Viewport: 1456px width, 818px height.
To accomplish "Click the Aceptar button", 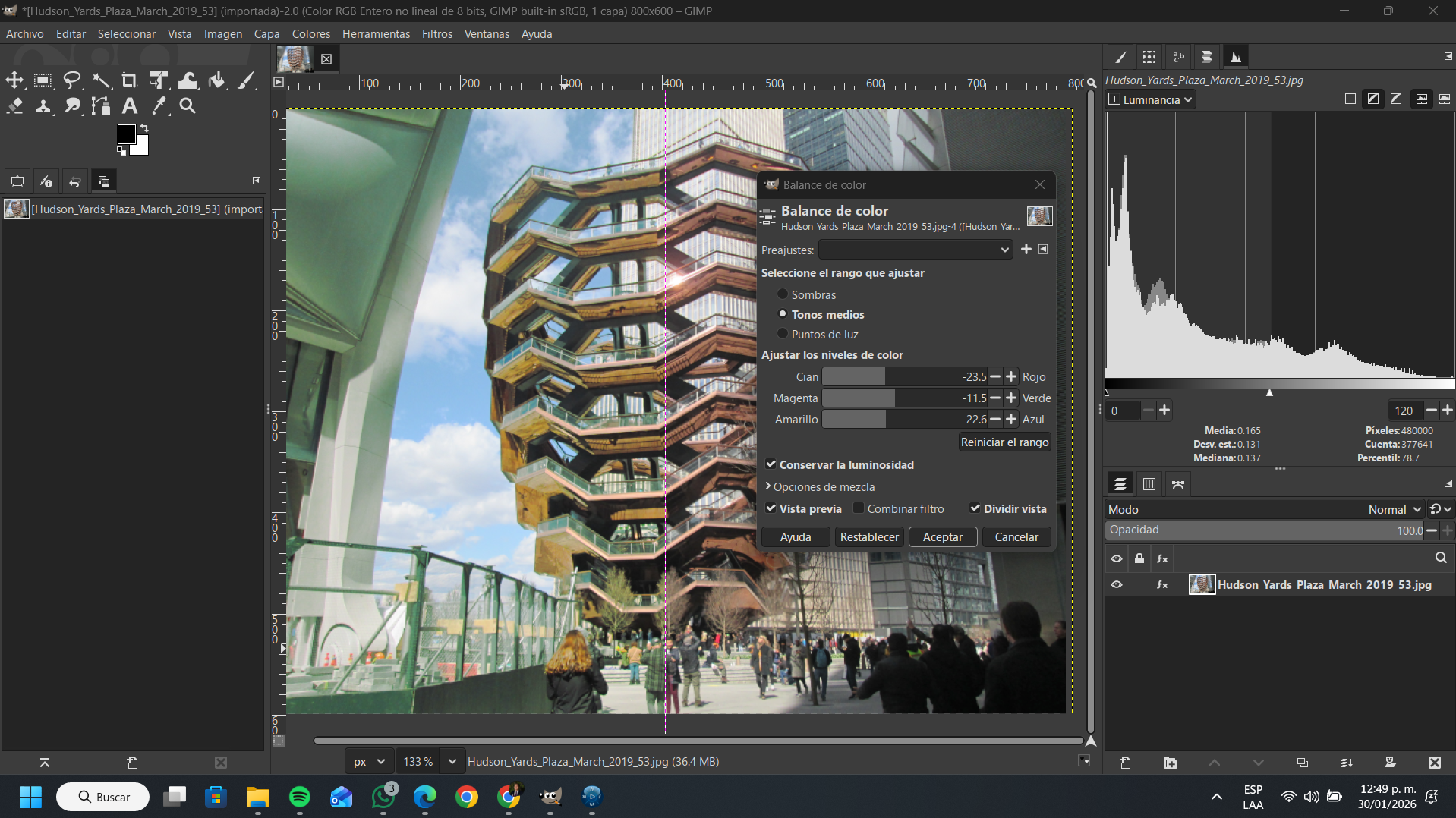I will [x=942, y=536].
